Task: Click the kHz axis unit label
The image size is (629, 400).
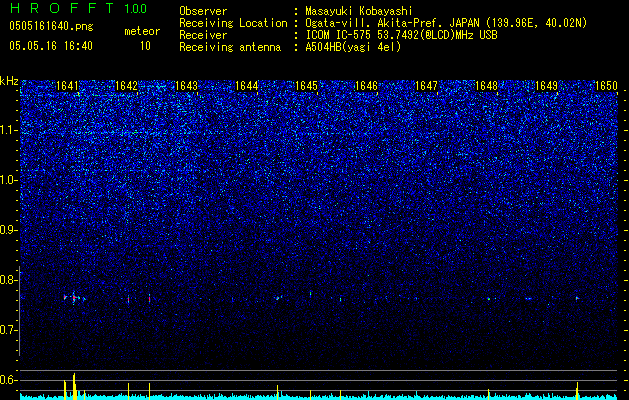Action: click(9, 81)
